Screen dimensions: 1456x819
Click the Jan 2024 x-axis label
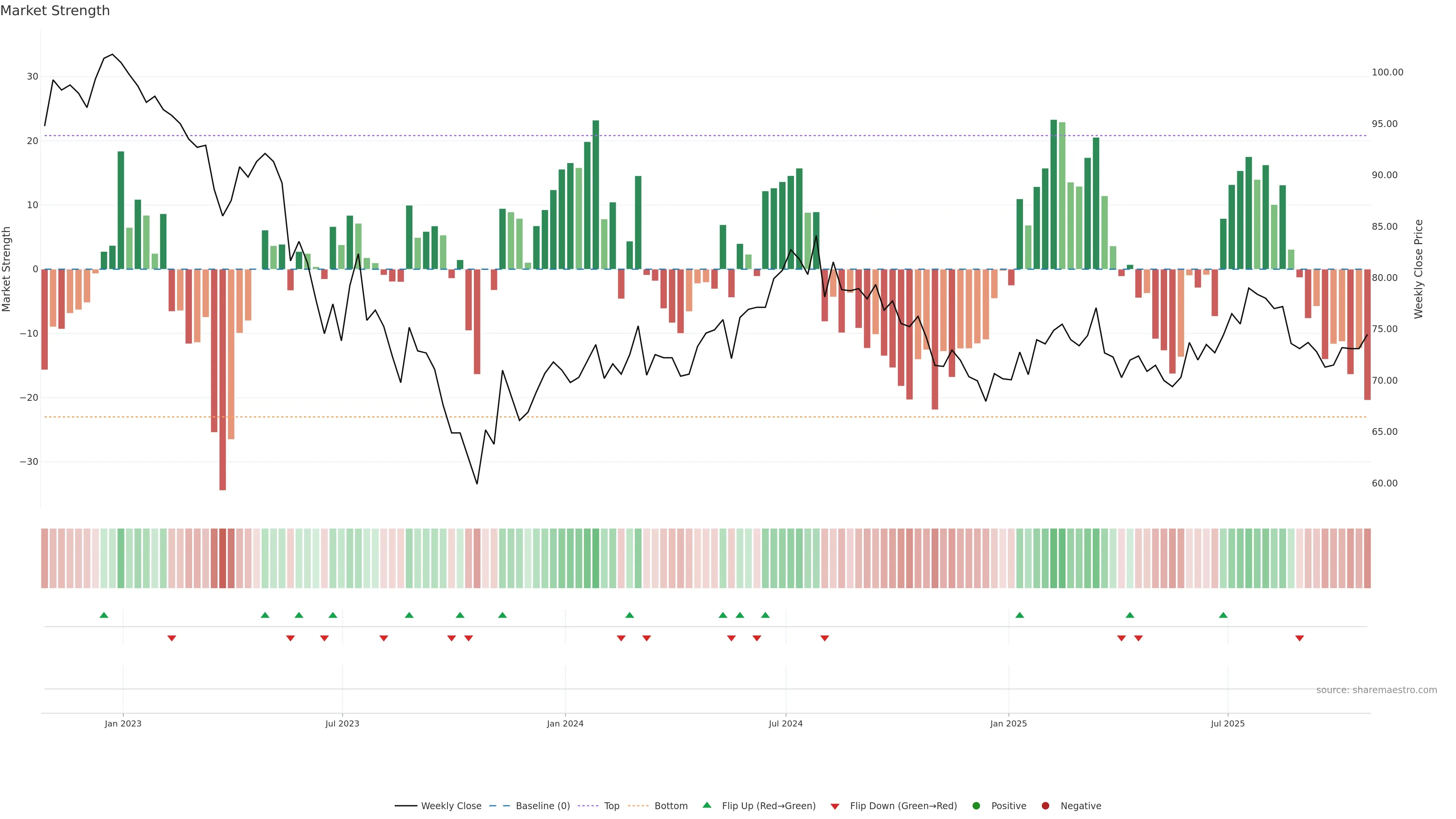(565, 723)
